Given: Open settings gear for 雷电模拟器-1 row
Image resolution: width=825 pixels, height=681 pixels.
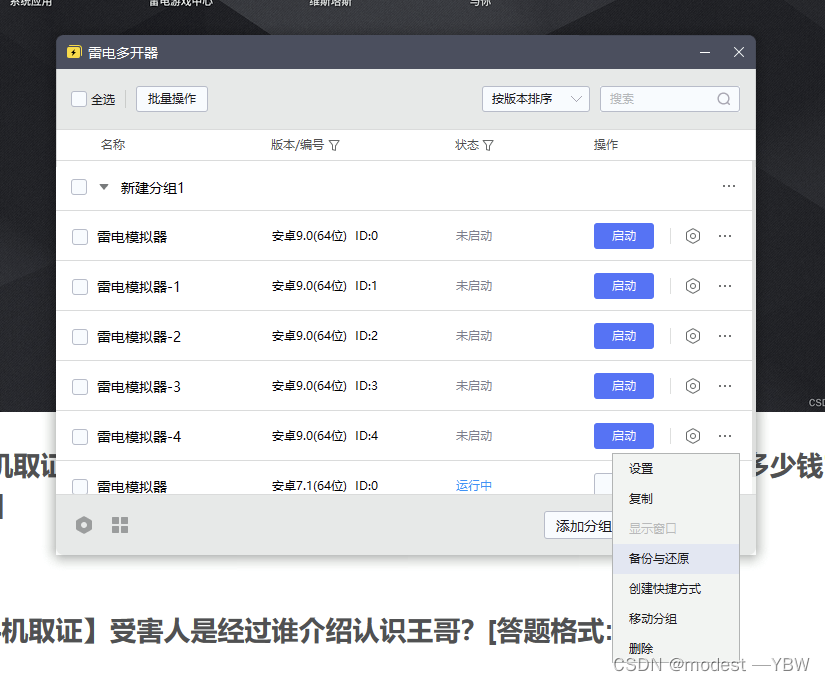Looking at the screenshot, I should pyautogui.click(x=692, y=286).
